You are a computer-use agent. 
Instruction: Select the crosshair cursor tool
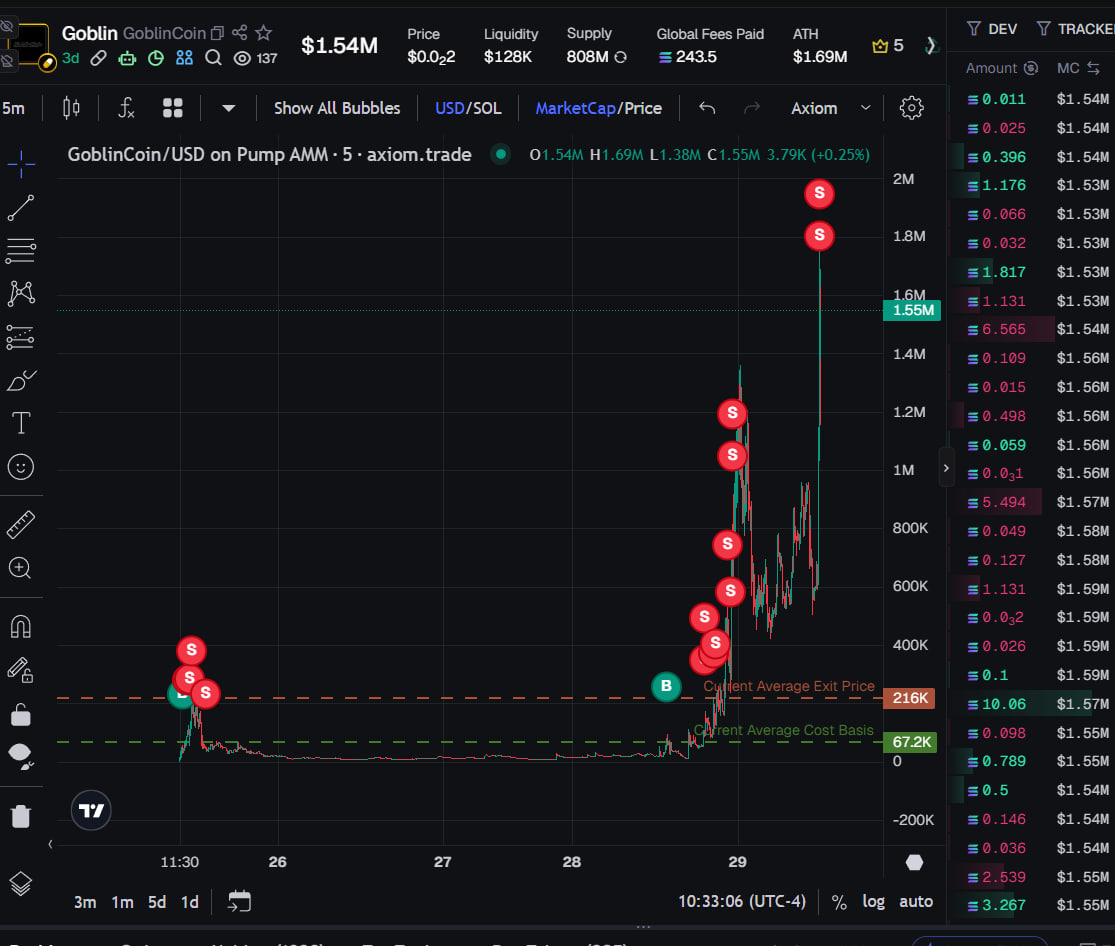point(21,164)
